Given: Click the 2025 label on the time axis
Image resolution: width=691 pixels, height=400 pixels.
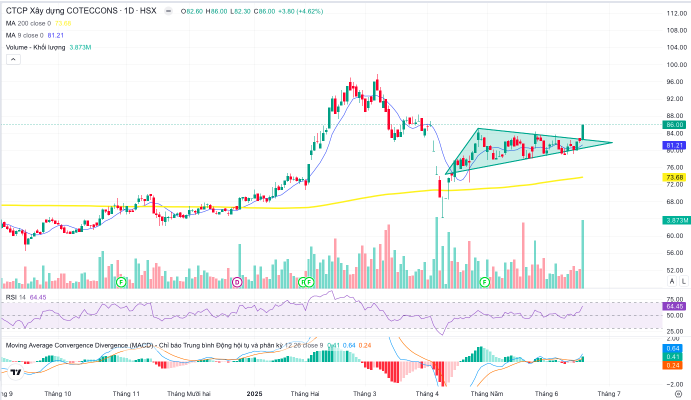Looking at the screenshot, I should (x=254, y=393).
